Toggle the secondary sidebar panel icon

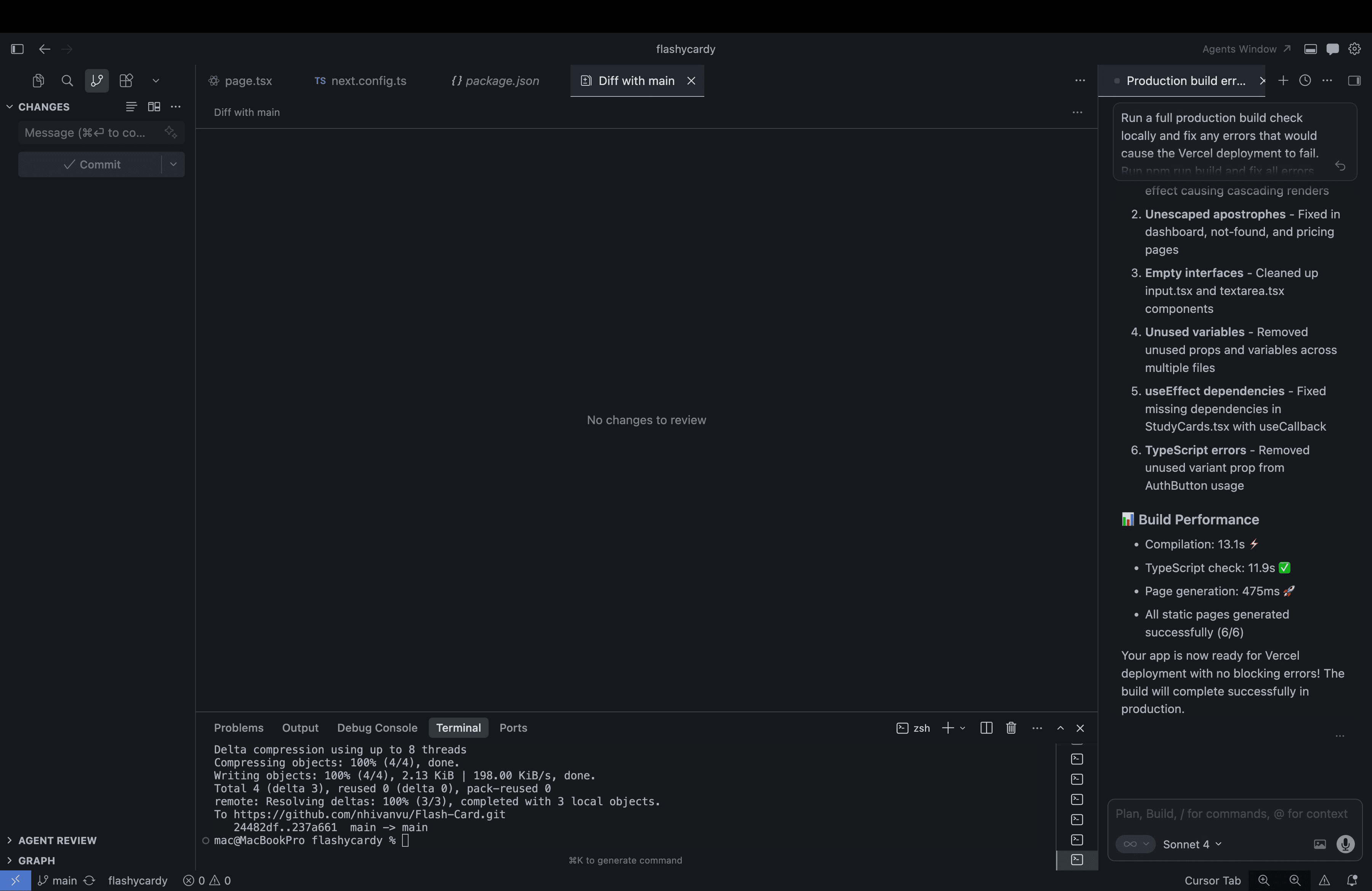[1355, 81]
